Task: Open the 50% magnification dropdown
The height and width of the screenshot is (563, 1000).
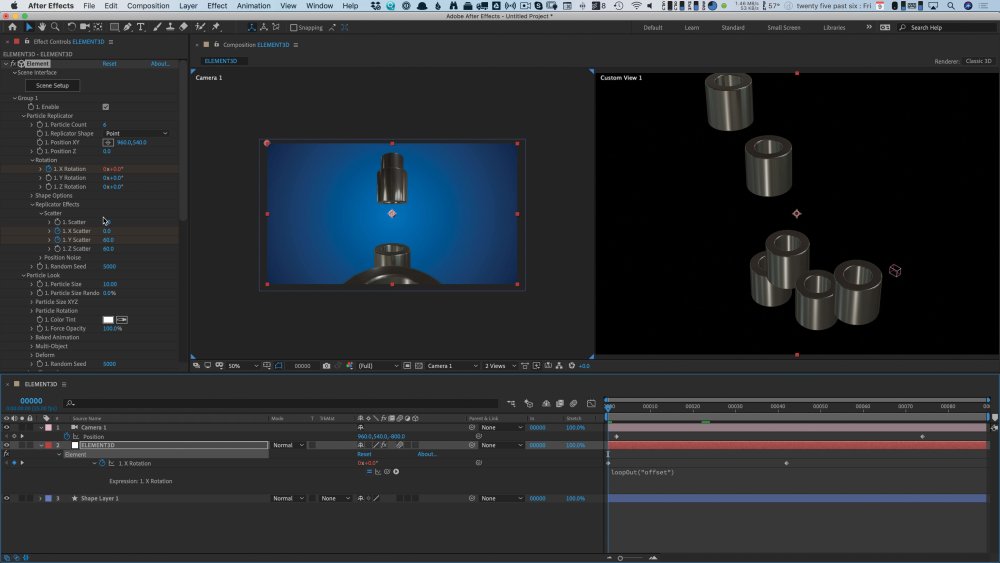Action: [243, 366]
